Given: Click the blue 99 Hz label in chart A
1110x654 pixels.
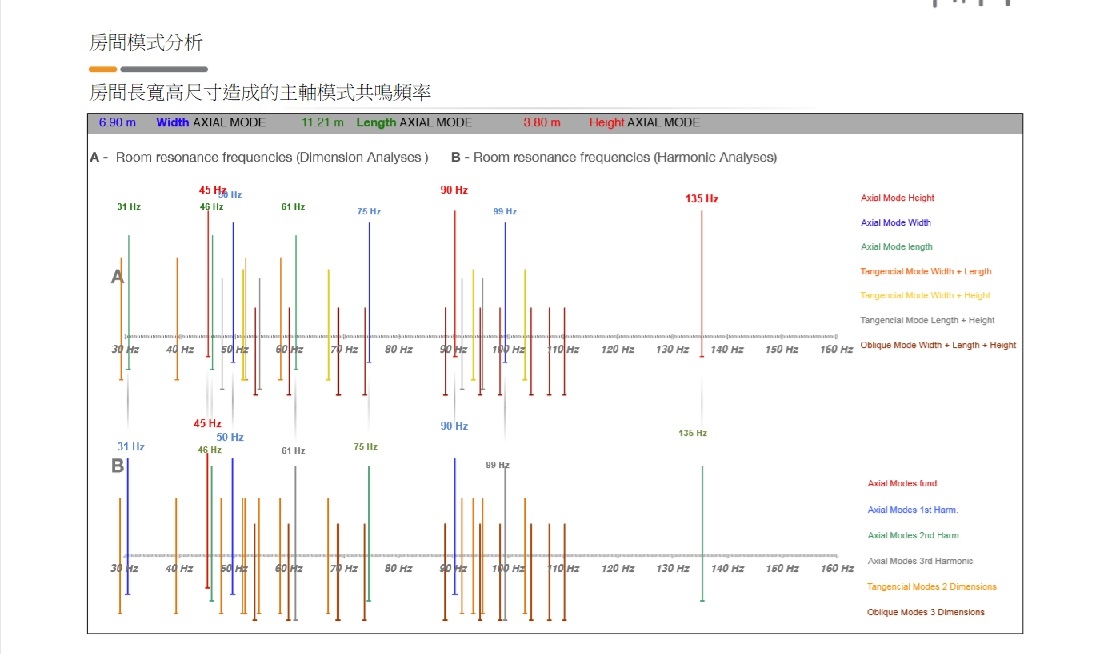Looking at the screenshot, I should [505, 211].
